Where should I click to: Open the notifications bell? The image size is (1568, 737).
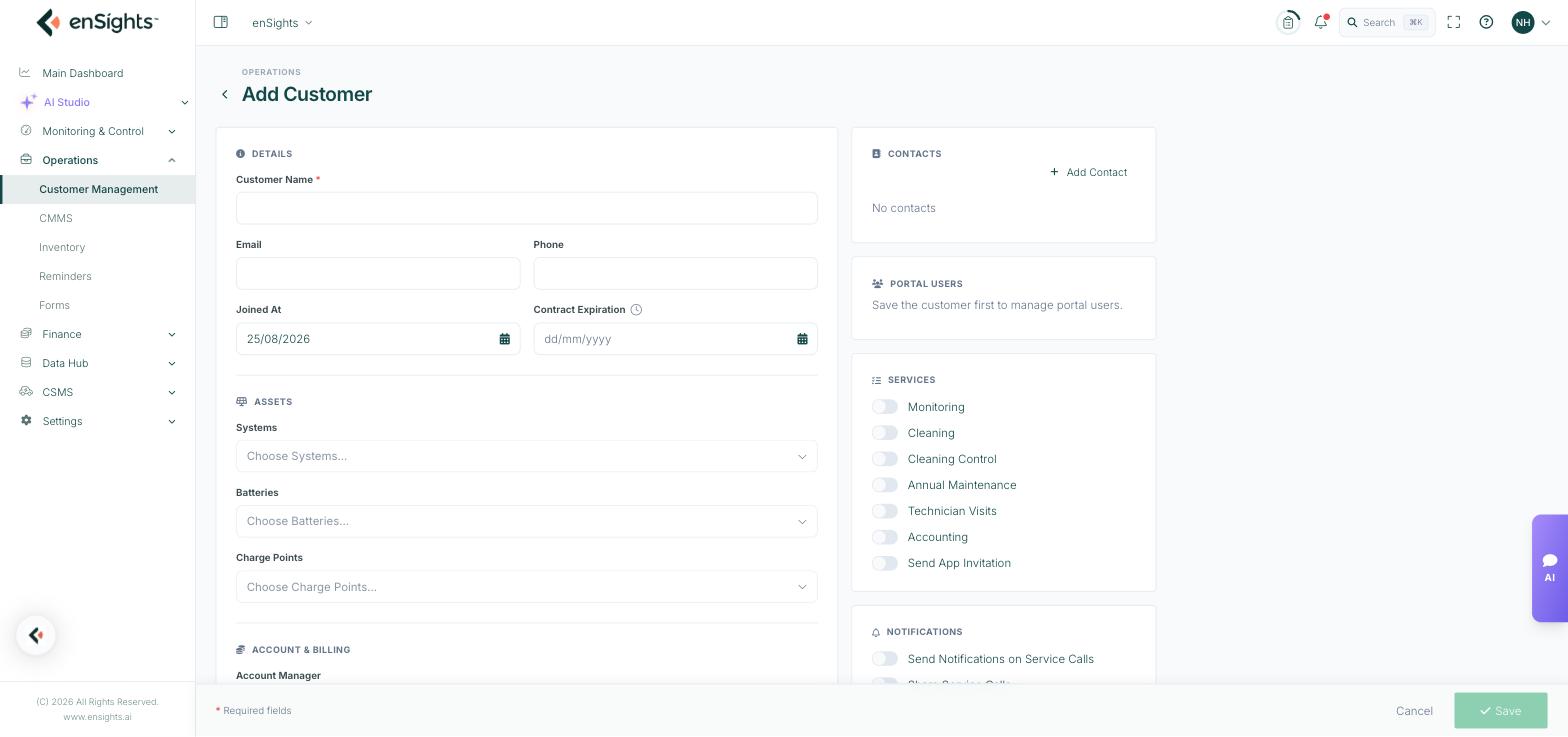pos(1321,22)
